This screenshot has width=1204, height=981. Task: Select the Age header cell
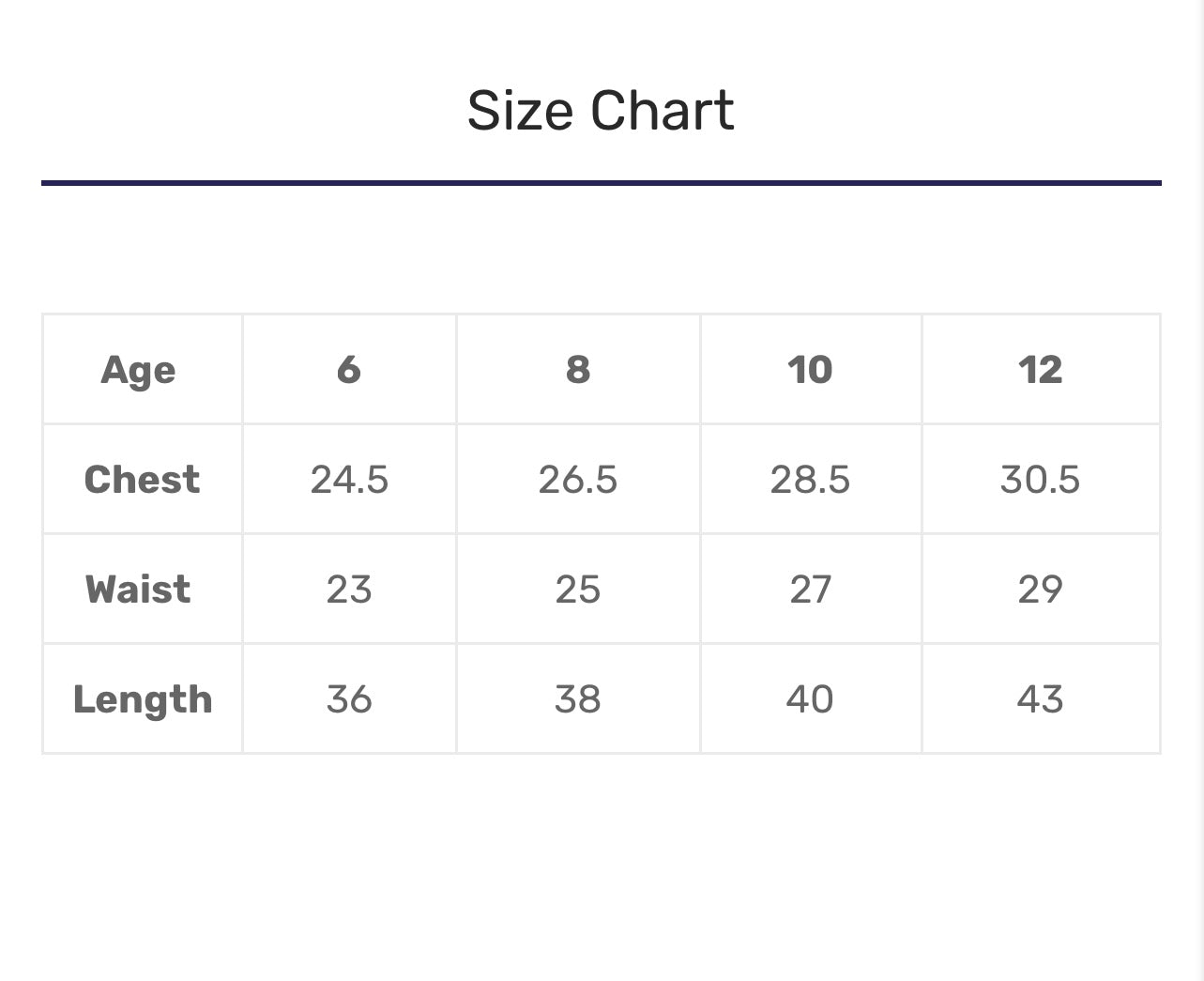click(138, 370)
